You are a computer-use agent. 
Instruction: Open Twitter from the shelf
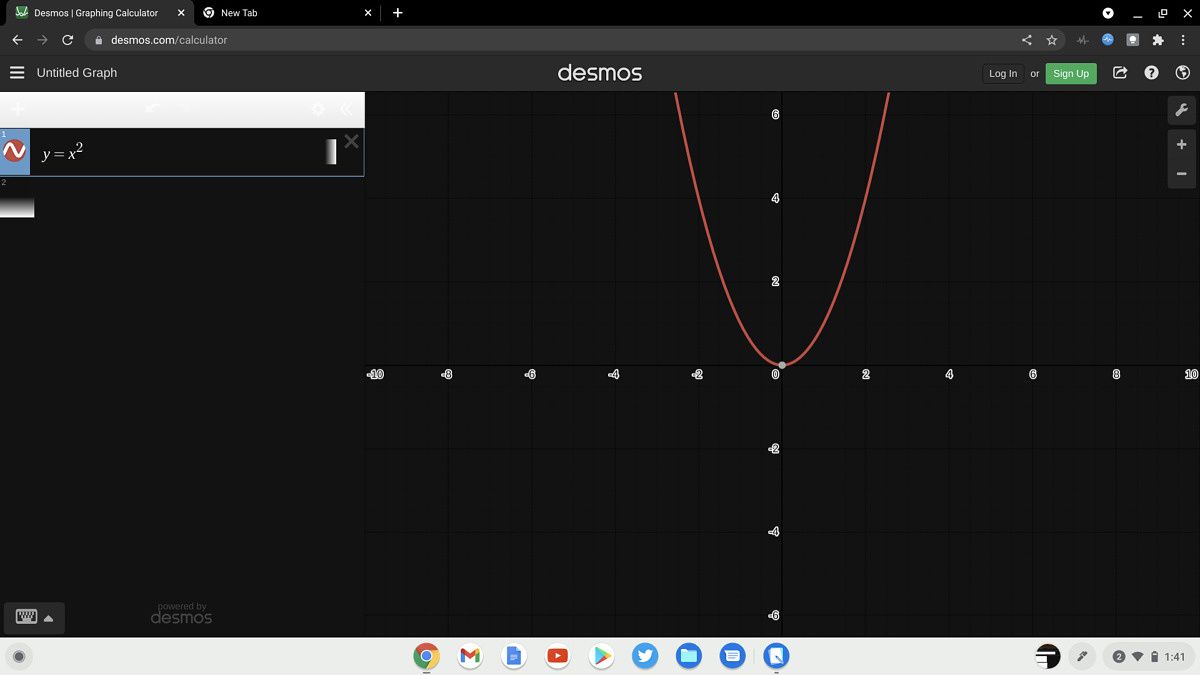[x=645, y=656]
